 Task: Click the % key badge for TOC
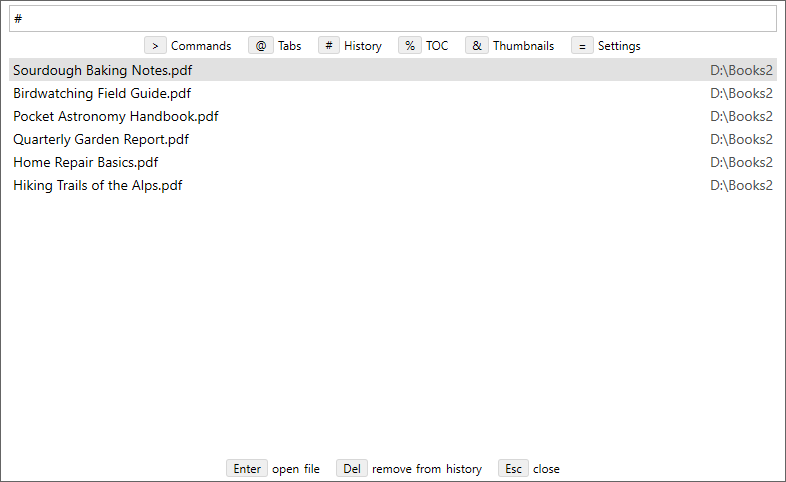point(410,46)
